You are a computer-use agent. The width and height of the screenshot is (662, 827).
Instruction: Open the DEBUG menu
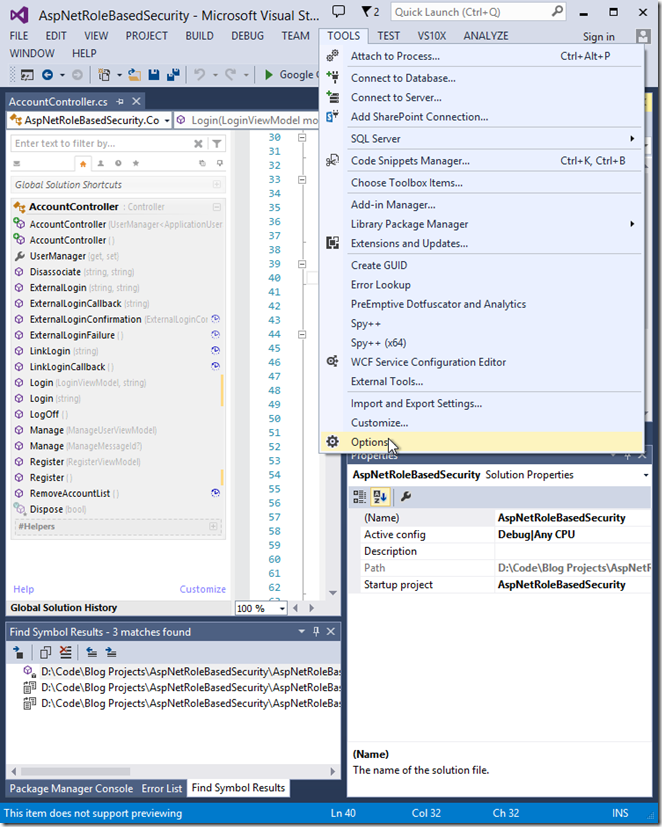[247, 36]
